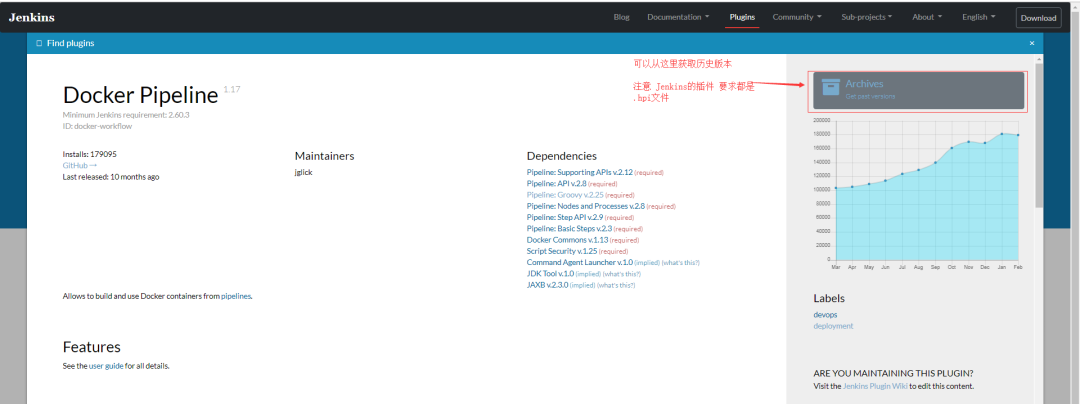
Task: Select the devops label
Action: click(x=825, y=315)
